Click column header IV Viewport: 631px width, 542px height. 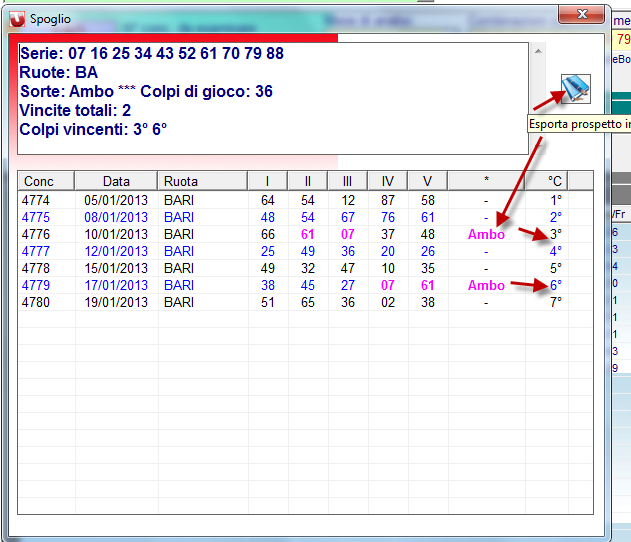coord(388,181)
